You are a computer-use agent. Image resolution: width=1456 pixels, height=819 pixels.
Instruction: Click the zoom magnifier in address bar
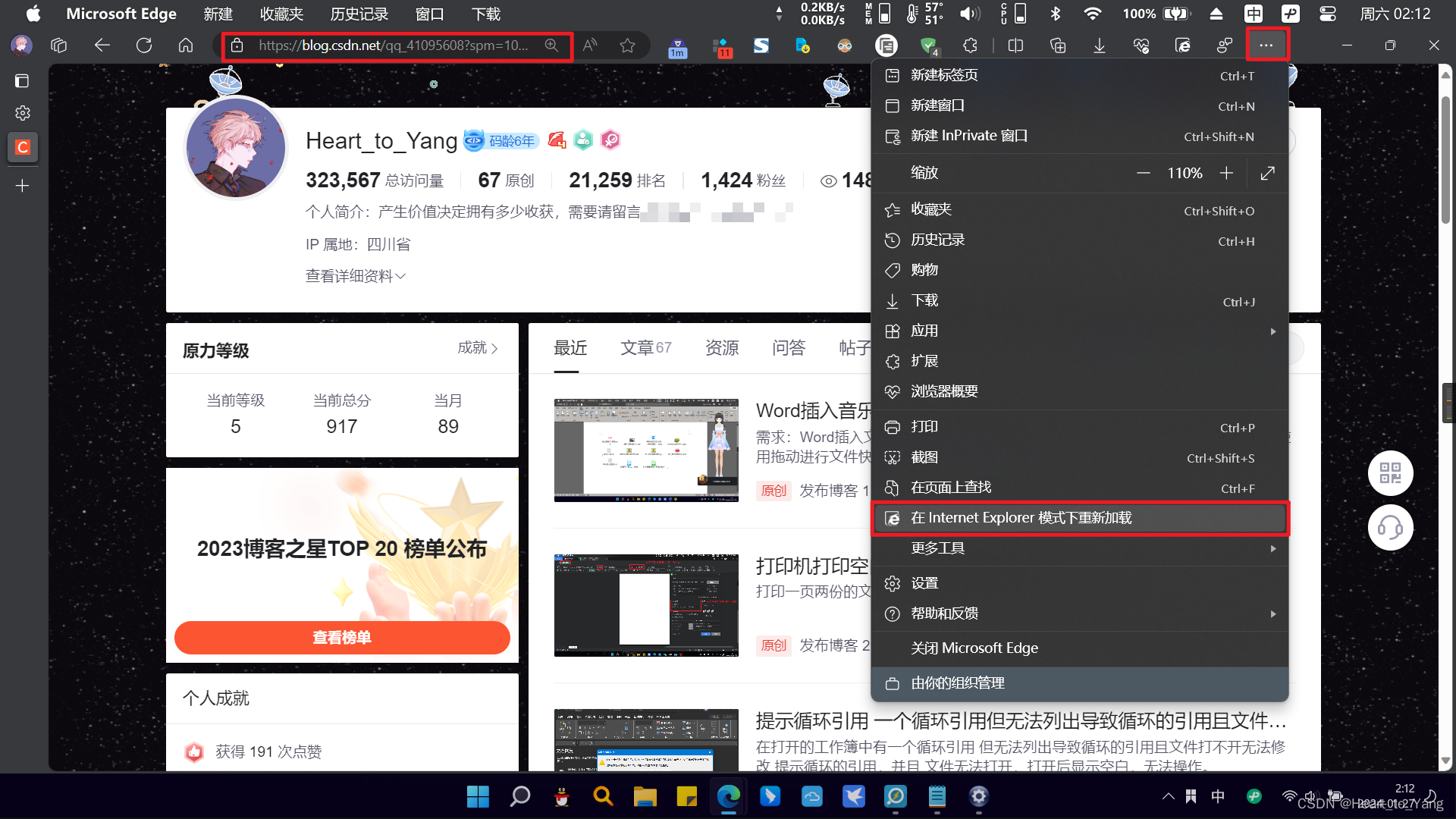coord(551,45)
